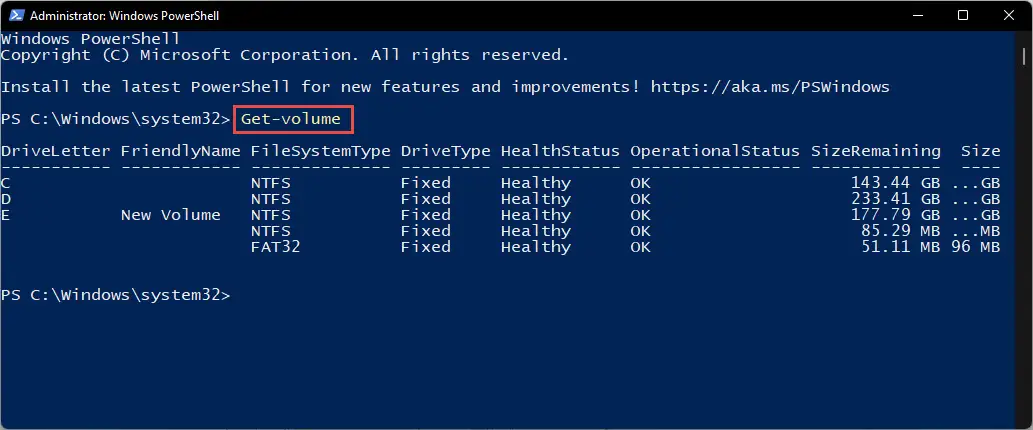Click the PowerShell icon in title bar
The height and width of the screenshot is (430, 1033).
pos(16,15)
